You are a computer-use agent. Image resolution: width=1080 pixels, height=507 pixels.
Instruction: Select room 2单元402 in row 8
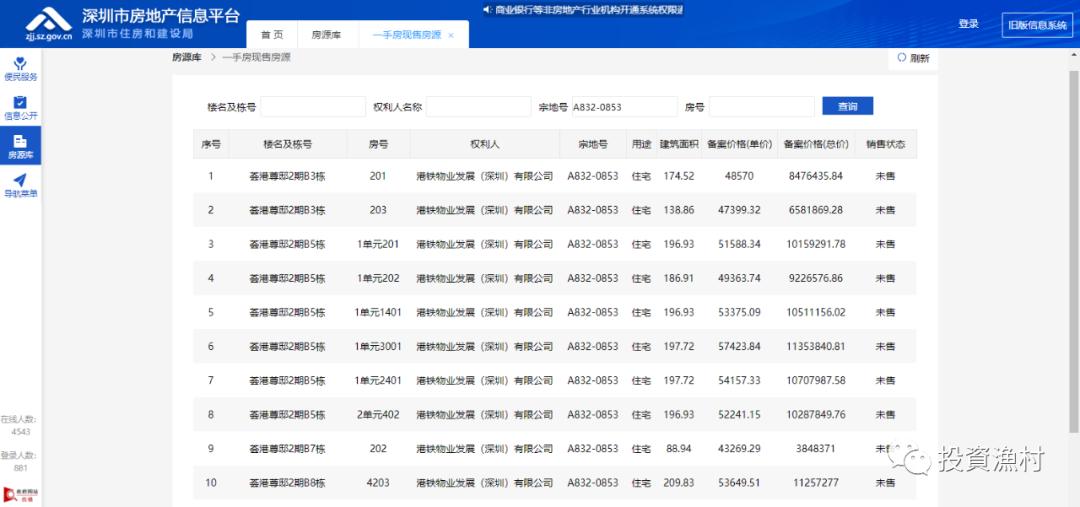tap(377, 415)
